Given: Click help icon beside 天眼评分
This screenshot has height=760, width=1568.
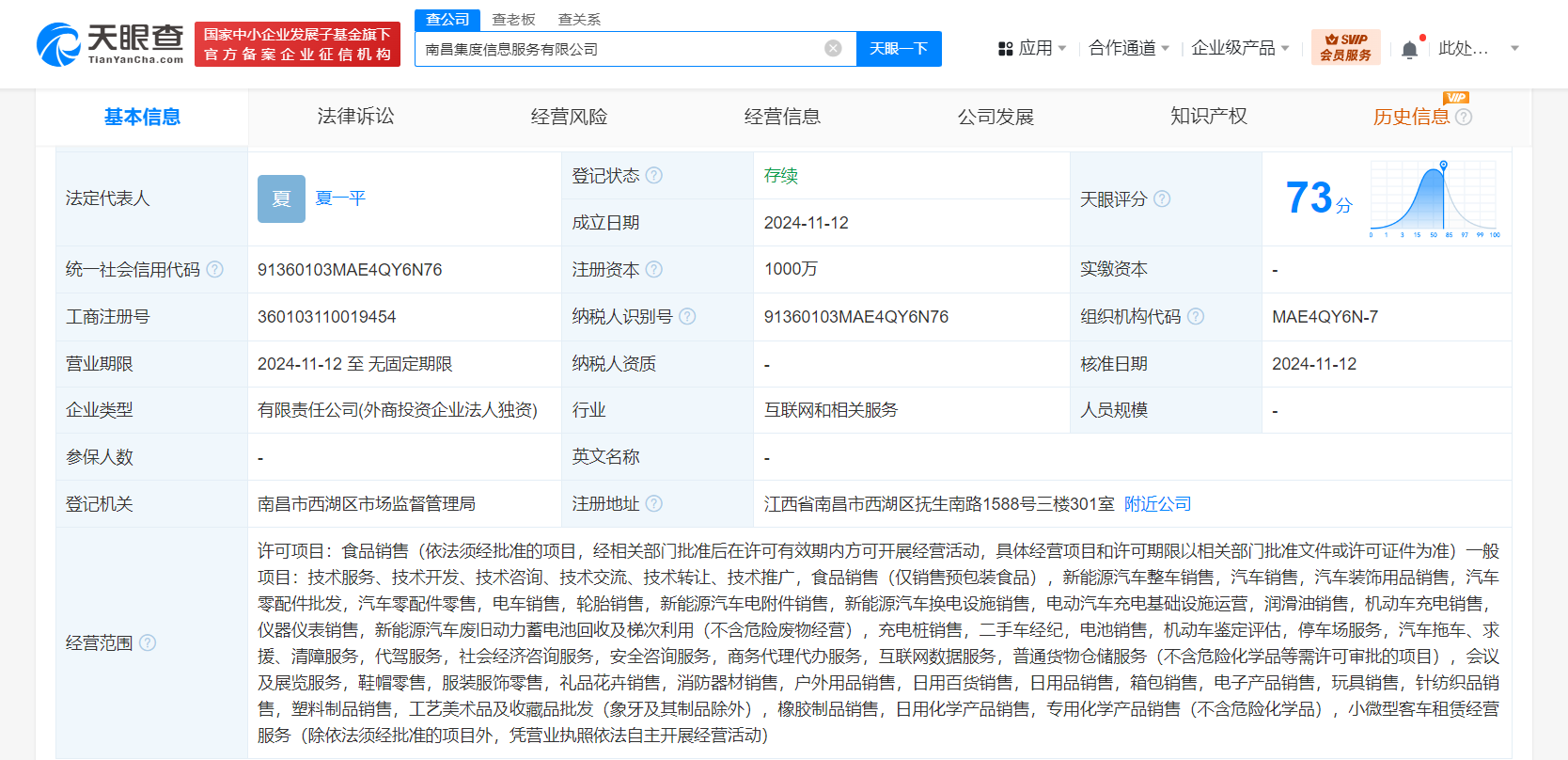Looking at the screenshot, I should [x=1162, y=199].
